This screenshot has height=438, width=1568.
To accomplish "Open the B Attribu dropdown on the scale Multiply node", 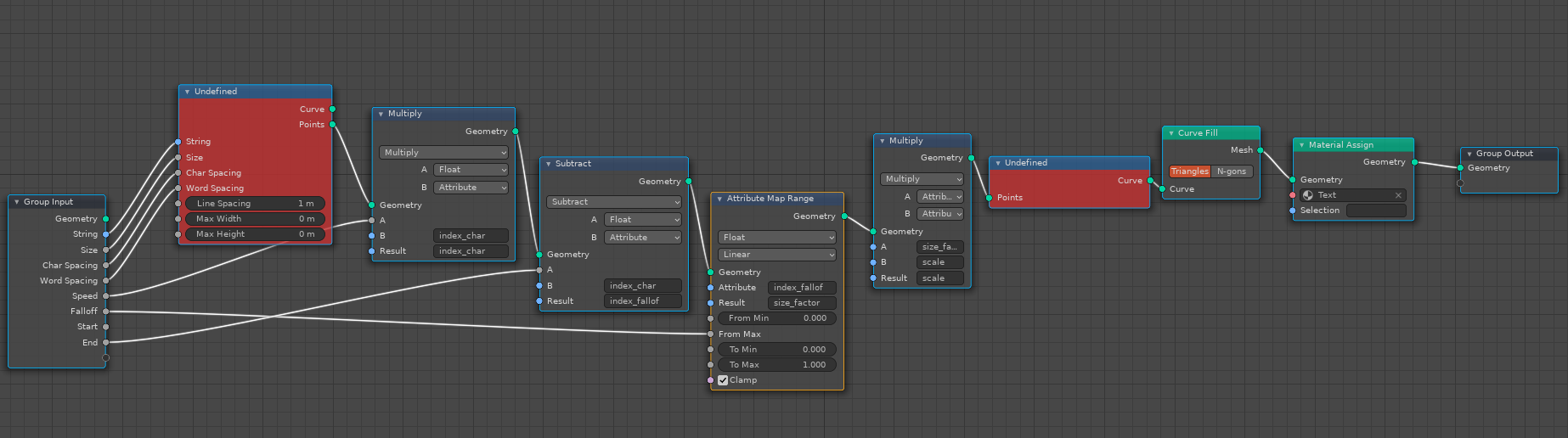I will coord(940,214).
